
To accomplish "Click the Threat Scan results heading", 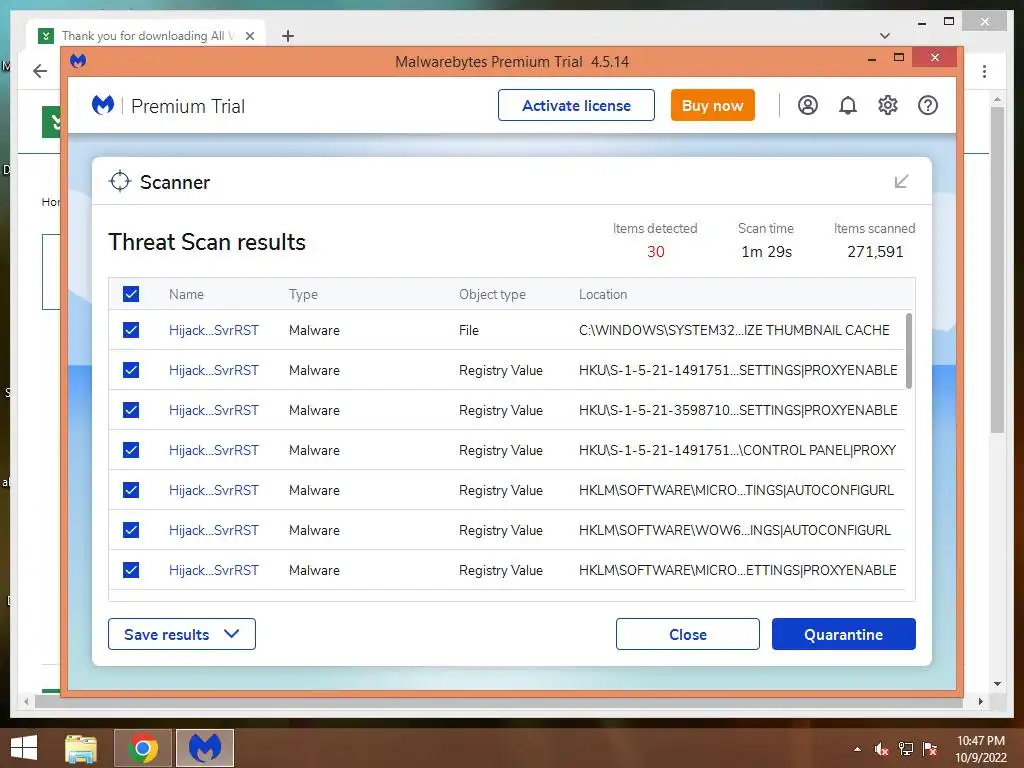I will tap(207, 242).
